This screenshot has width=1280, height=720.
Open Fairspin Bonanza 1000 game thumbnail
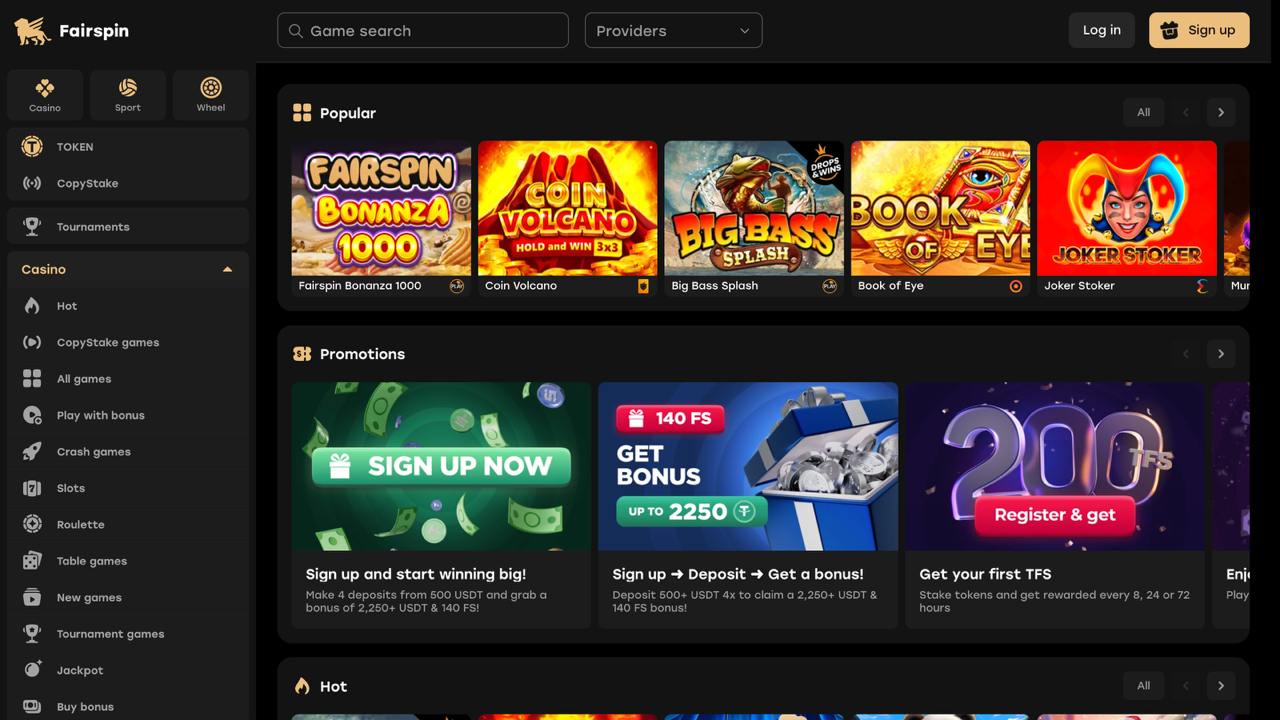(x=381, y=208)
